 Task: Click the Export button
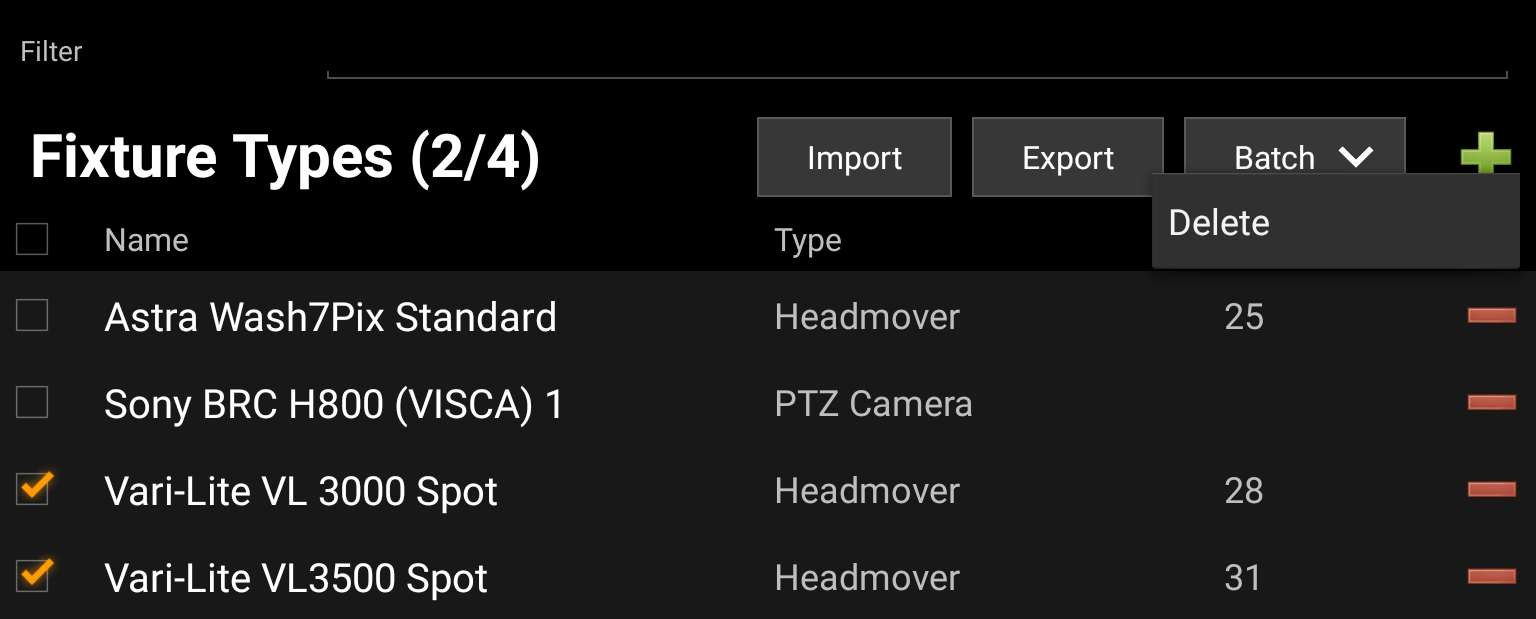(1067, 157)
